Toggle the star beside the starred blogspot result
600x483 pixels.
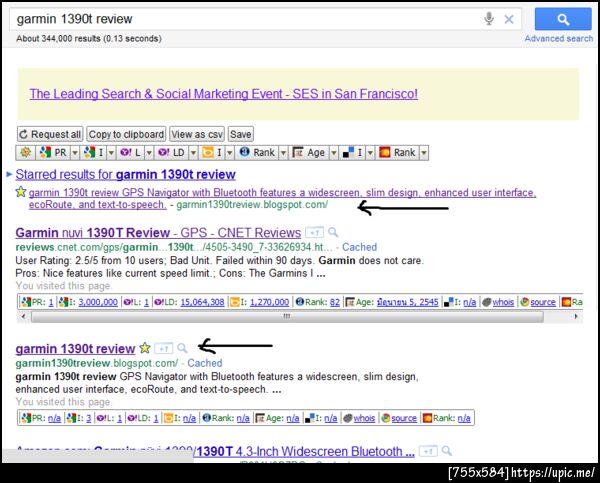(21, 192)
